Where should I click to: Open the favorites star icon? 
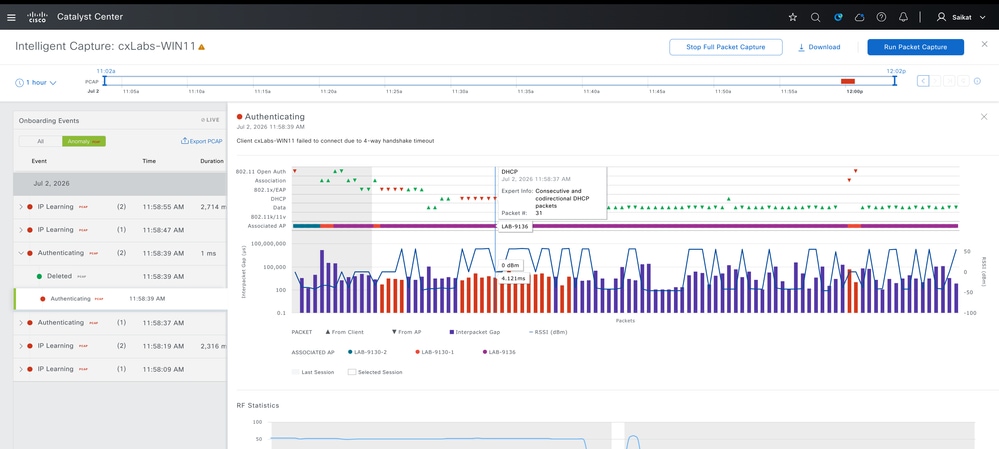(793, 17)
